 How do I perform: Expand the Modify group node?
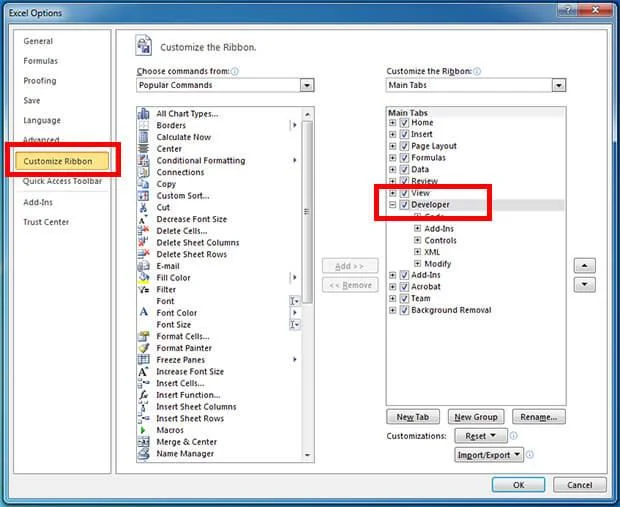pos(417,263)
